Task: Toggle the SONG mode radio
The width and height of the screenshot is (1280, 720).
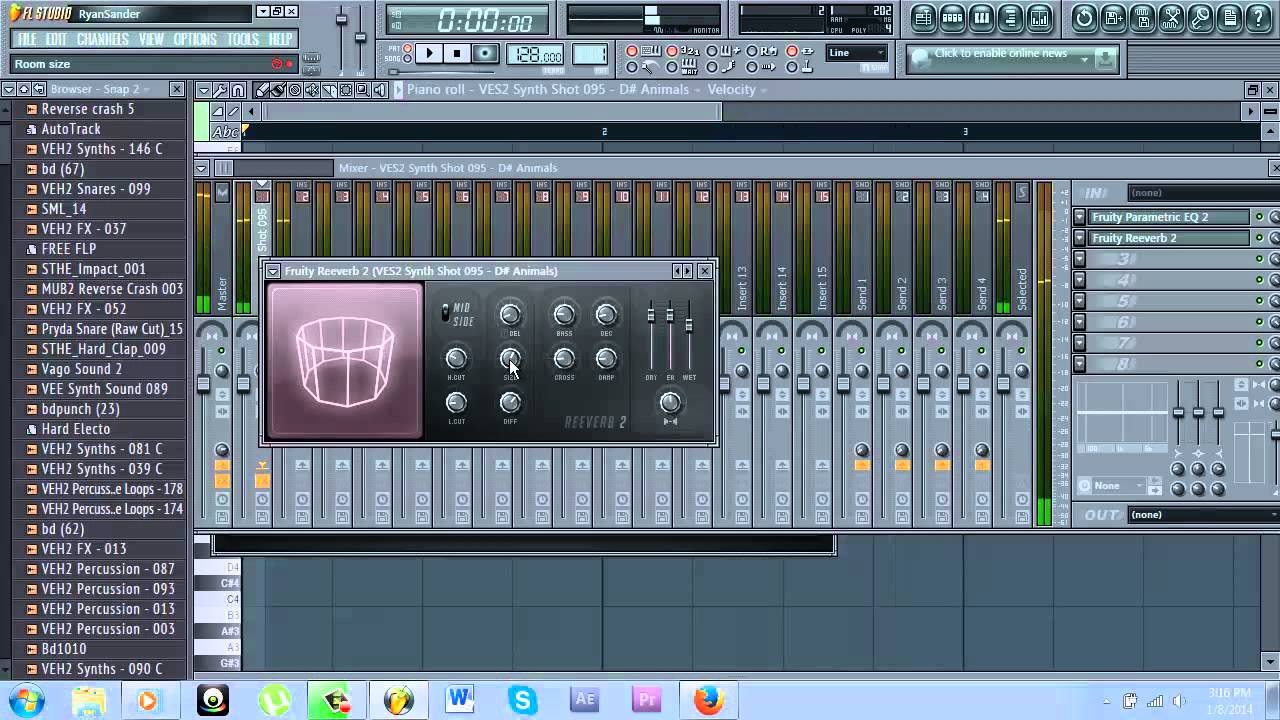Action: (x=406, y=58)
